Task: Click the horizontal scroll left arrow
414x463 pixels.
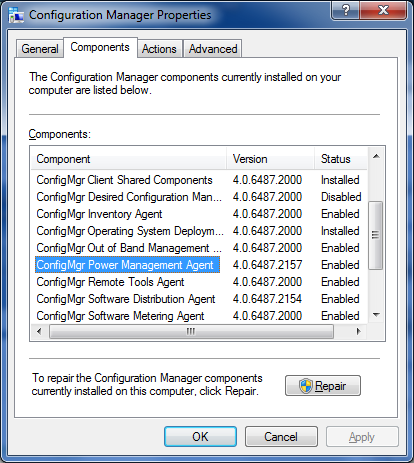Action: click(39, 331)
